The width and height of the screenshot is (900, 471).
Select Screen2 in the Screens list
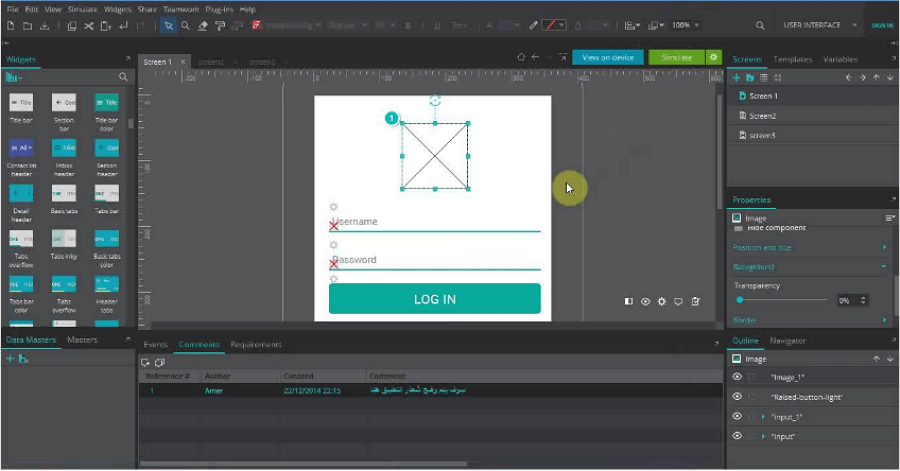[763, 116]
